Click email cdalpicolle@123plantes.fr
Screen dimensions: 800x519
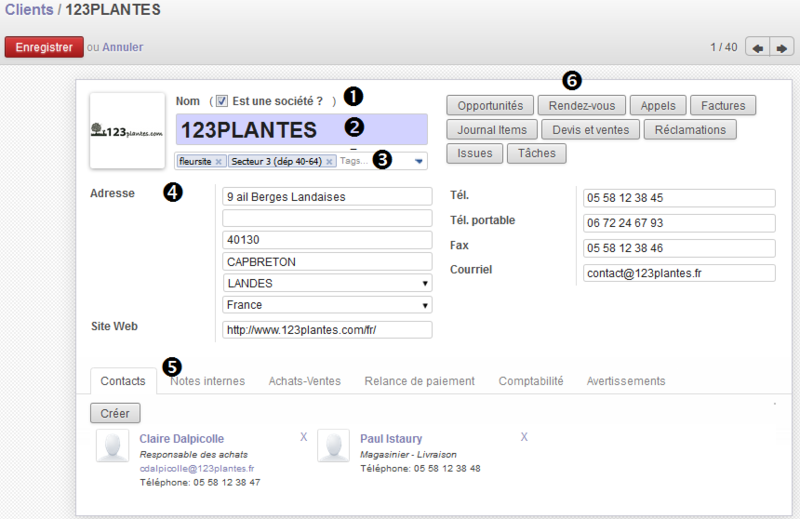click(x=197, y=468)
